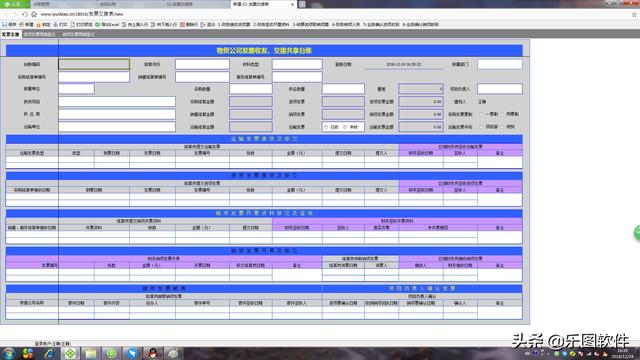Select the 两票制 radio option

coord(502,114)
